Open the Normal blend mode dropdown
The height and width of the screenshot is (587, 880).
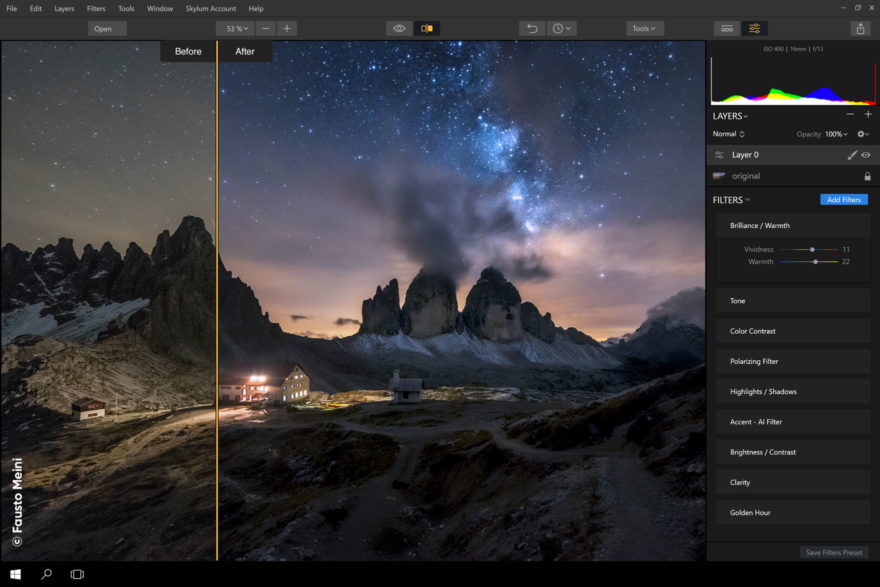(729, 134)
